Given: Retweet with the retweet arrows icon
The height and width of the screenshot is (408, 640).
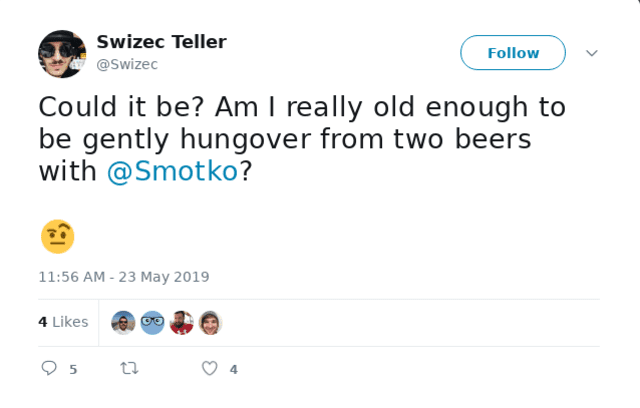Looking at the screenshot, I should pos(129,369).
